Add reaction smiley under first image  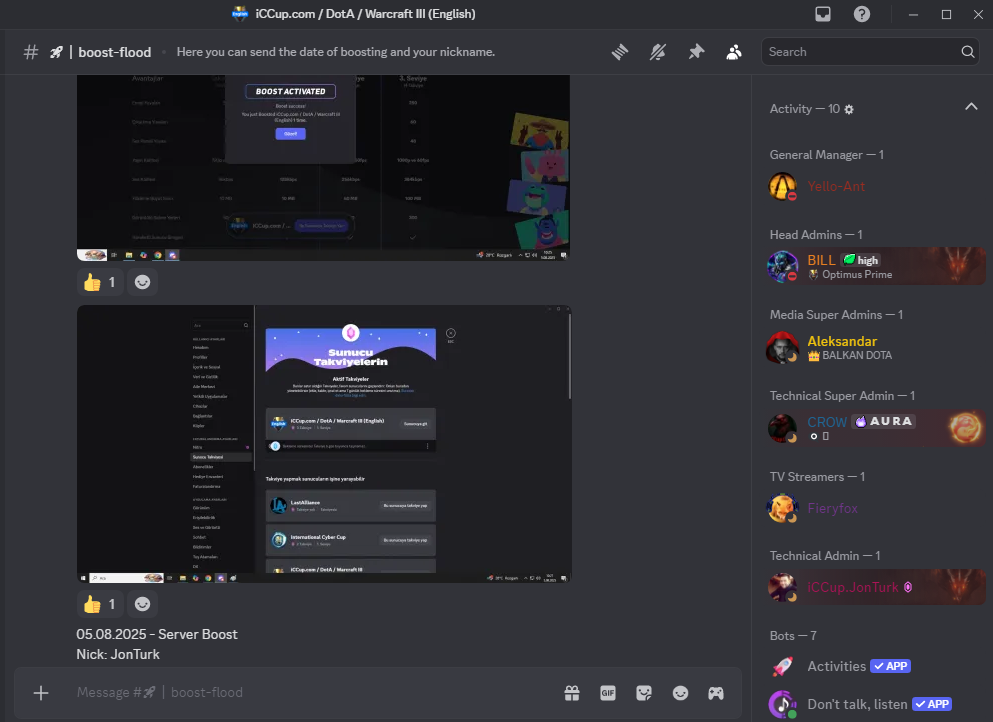click(x=142, y=282)
